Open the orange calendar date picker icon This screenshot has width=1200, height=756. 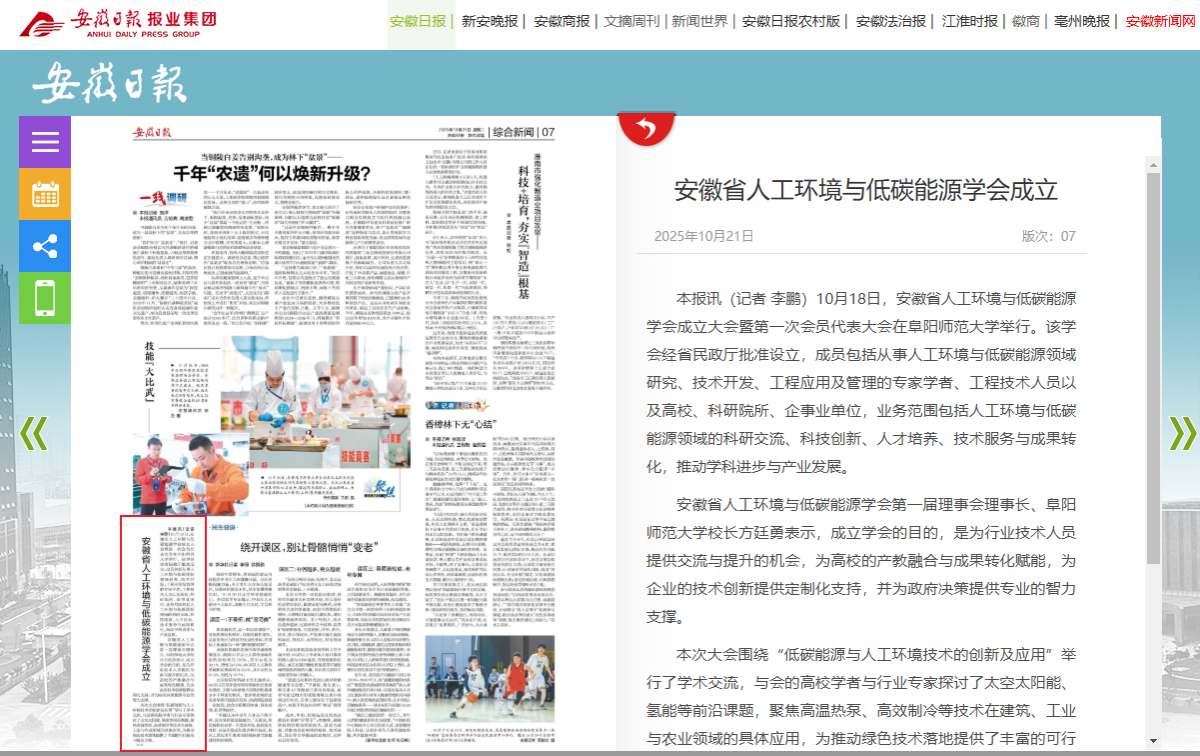[45, 194]
